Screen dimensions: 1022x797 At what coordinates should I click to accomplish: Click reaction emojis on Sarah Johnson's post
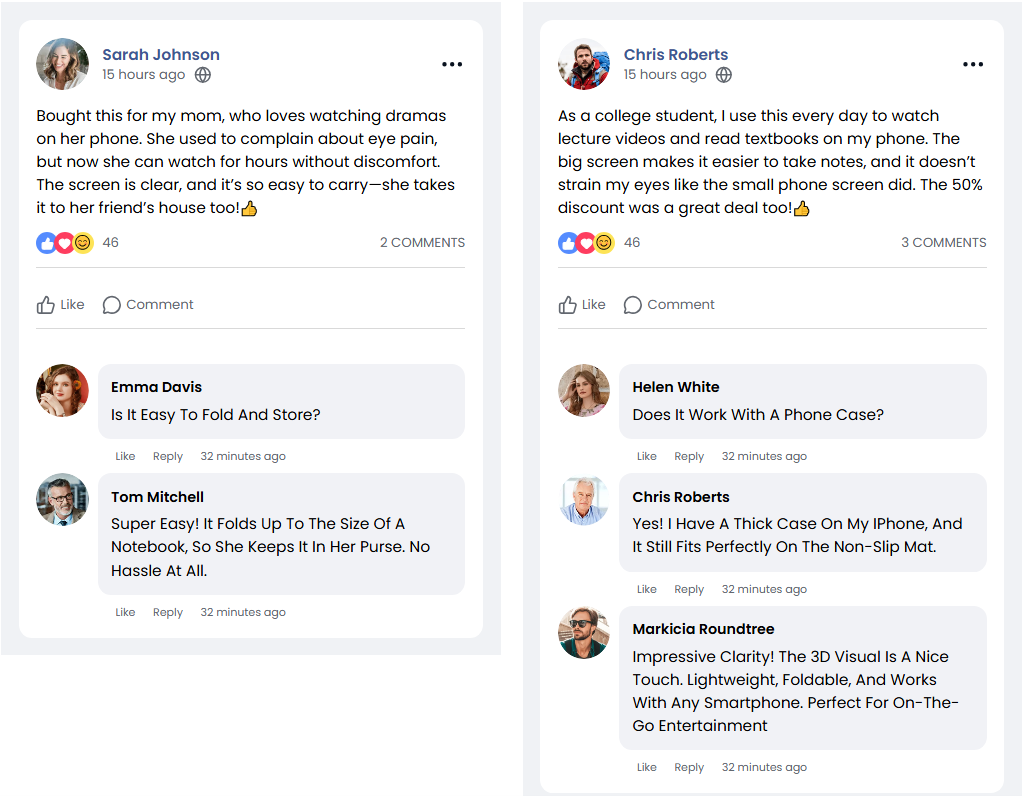tap(65, 242)
